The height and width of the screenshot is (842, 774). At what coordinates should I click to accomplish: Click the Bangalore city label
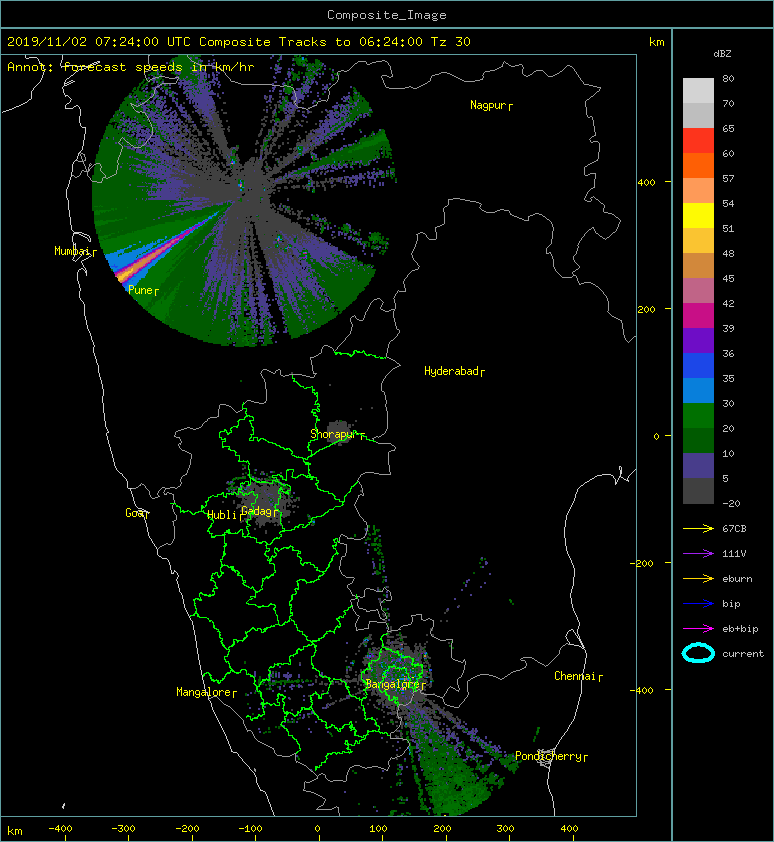click(395, 684)
